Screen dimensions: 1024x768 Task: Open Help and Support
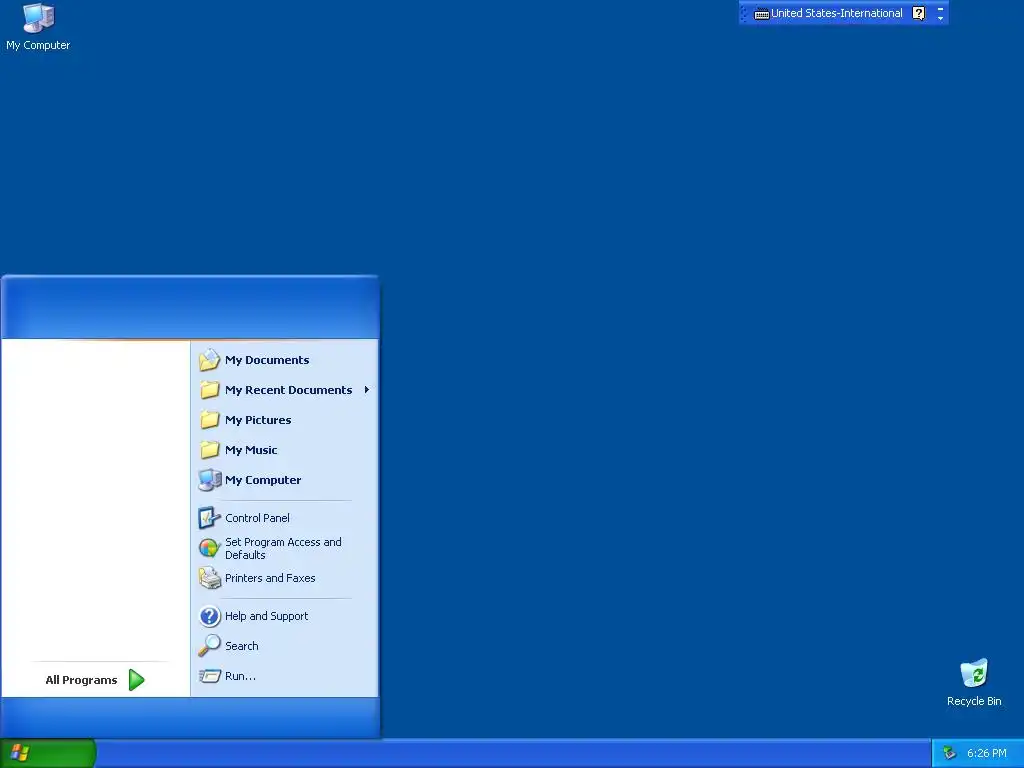tap(285, 616)
